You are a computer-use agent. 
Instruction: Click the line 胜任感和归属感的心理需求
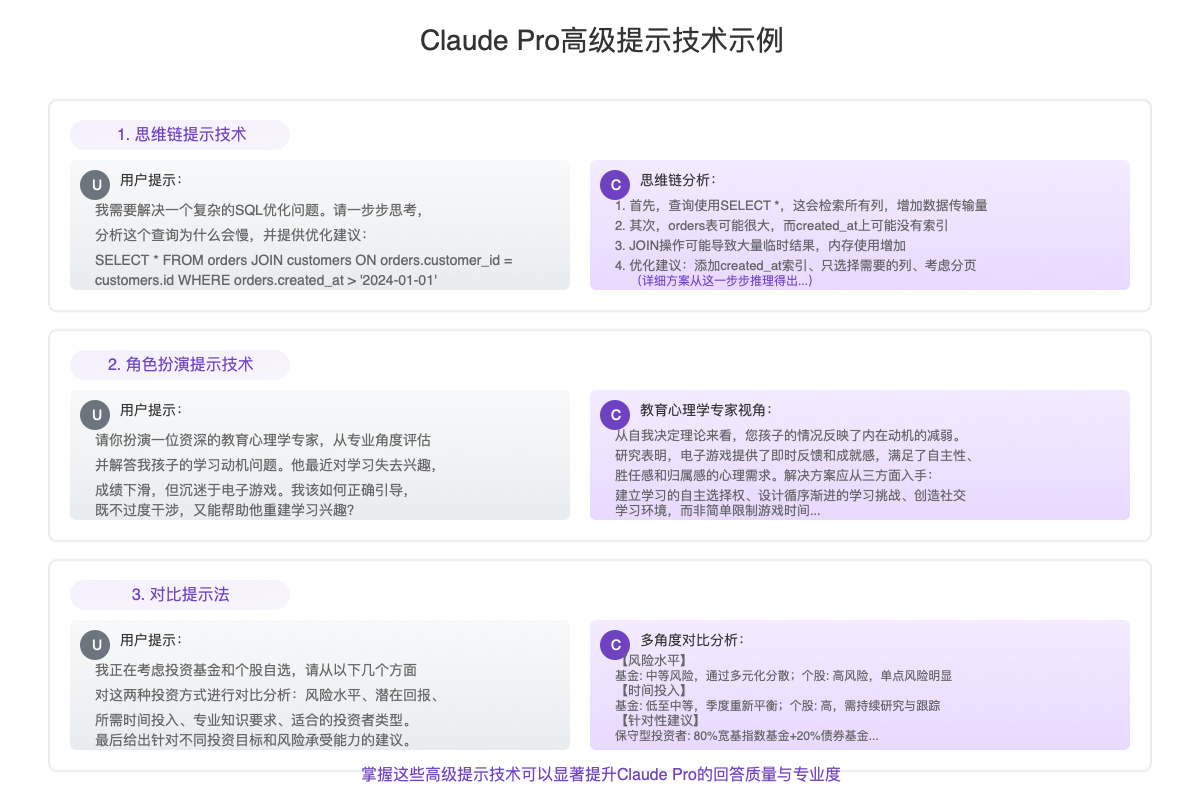click(774, 475)
